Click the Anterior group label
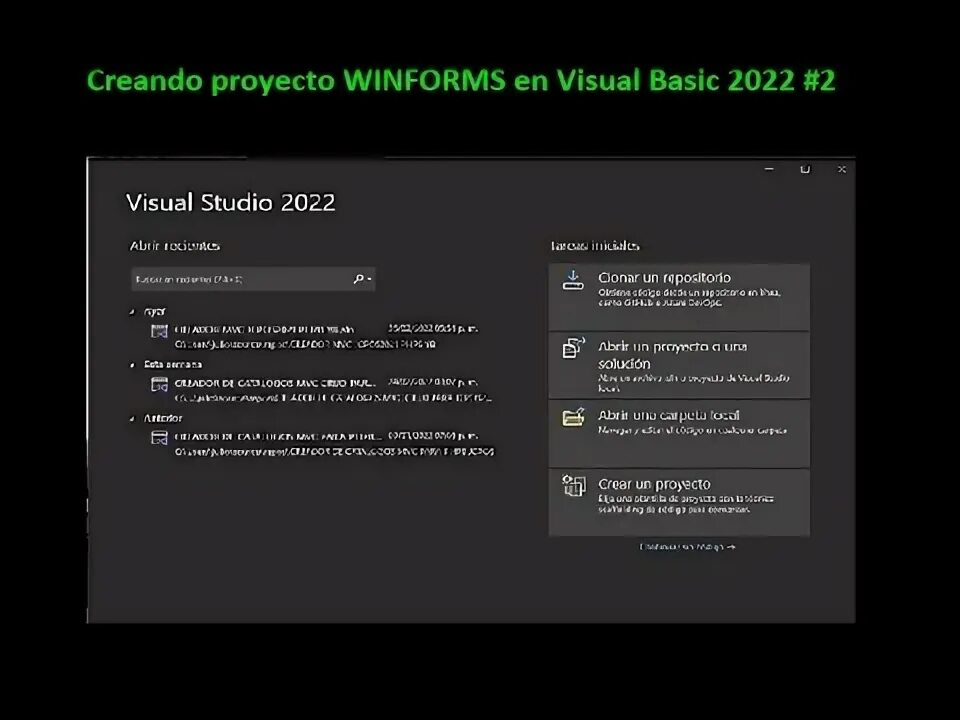This screenshot has width=960, height=720. point(163,418)
